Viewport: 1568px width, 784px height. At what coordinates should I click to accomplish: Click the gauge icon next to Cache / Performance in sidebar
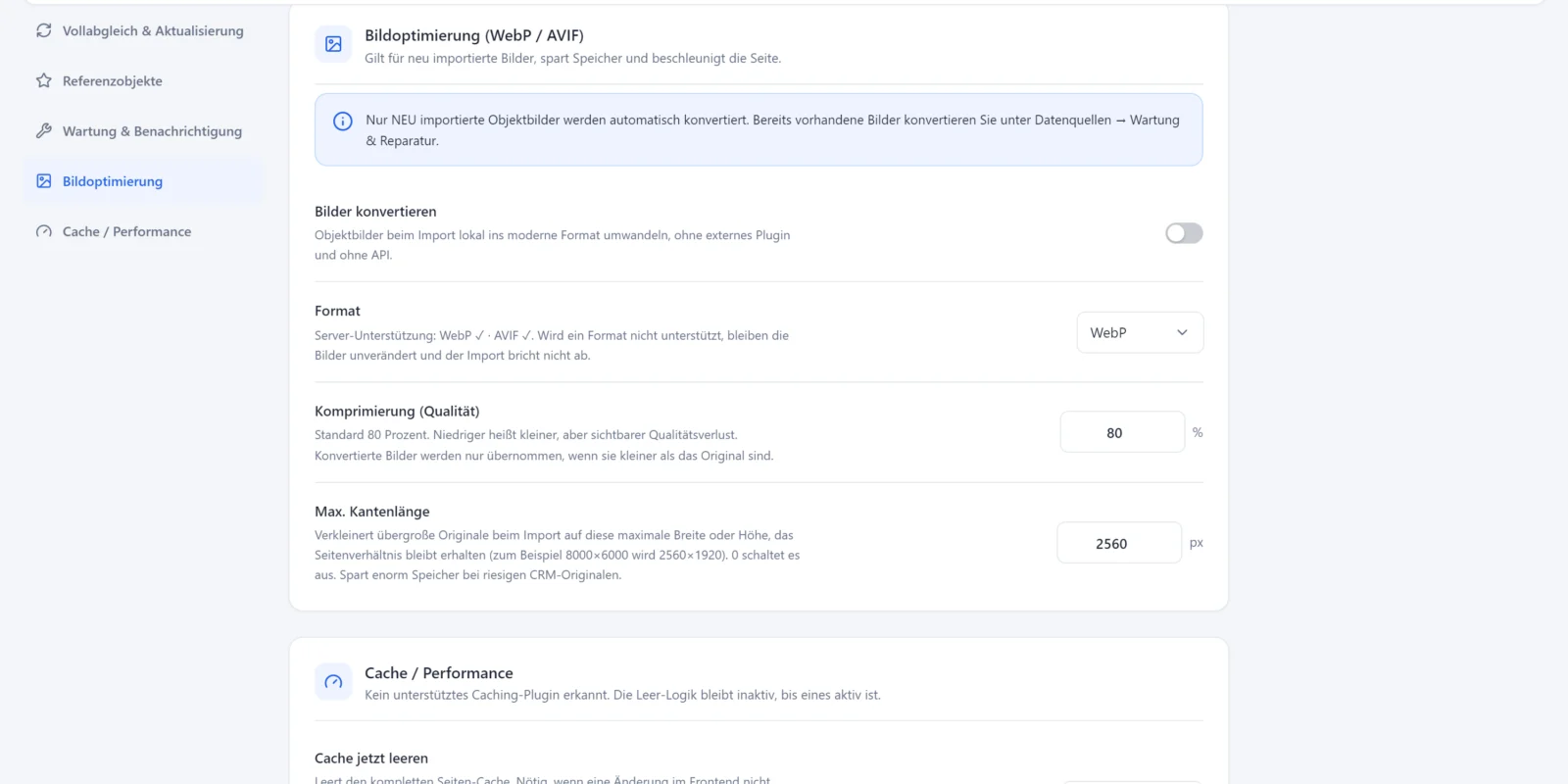click(43, 231)
